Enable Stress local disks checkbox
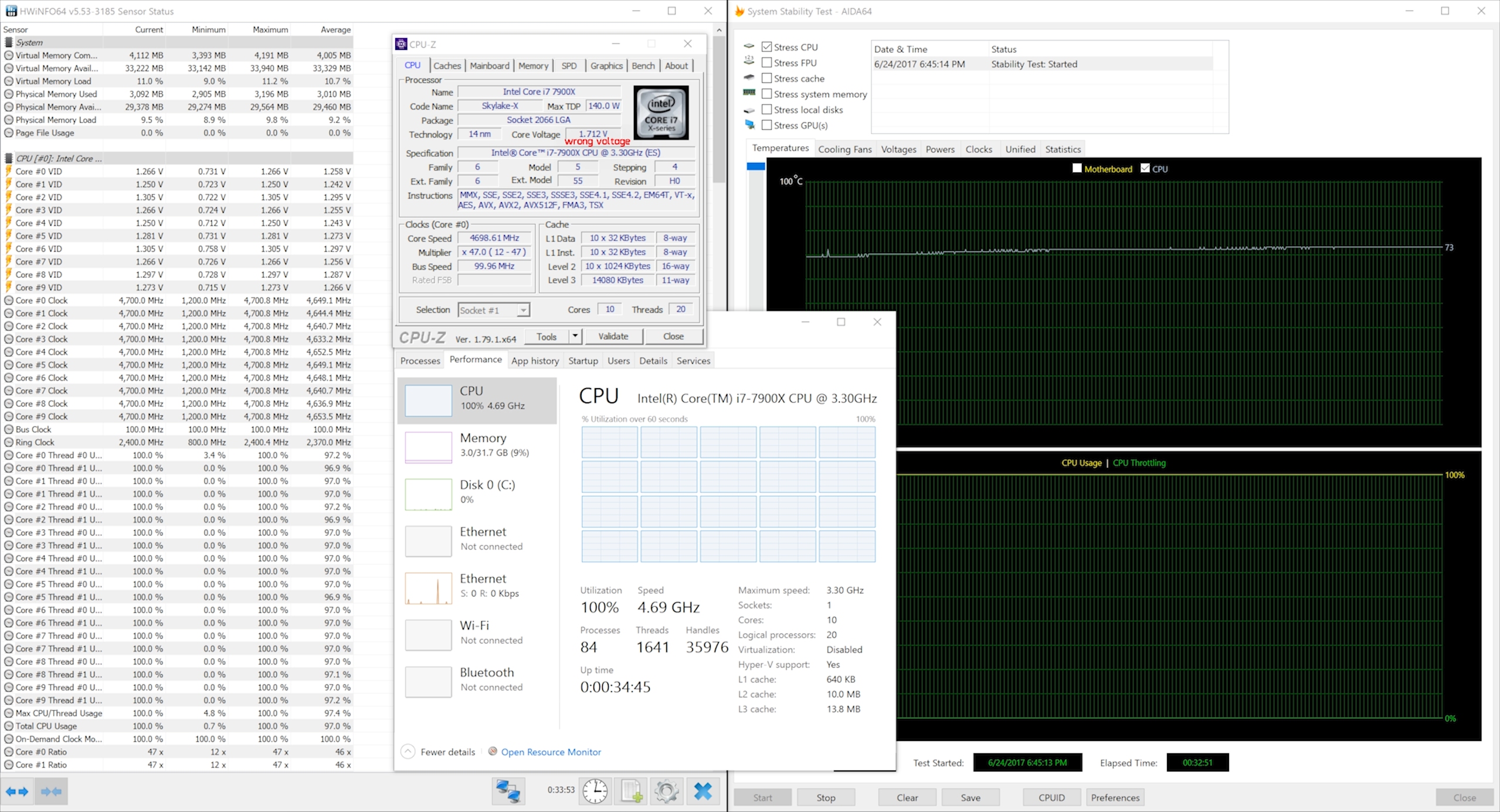This screenshot has width=1500, height=812. click(766, 109)
